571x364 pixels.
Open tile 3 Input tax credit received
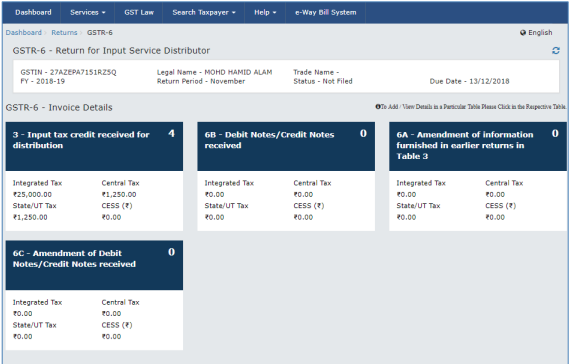[94, 146]
